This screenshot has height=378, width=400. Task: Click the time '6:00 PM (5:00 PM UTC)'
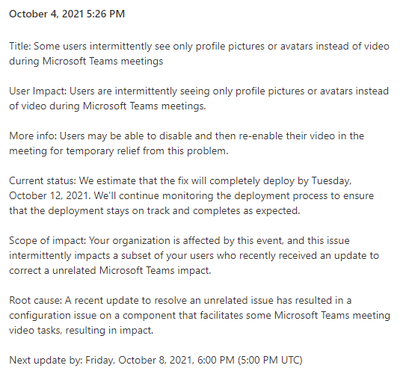coord(250,360)
